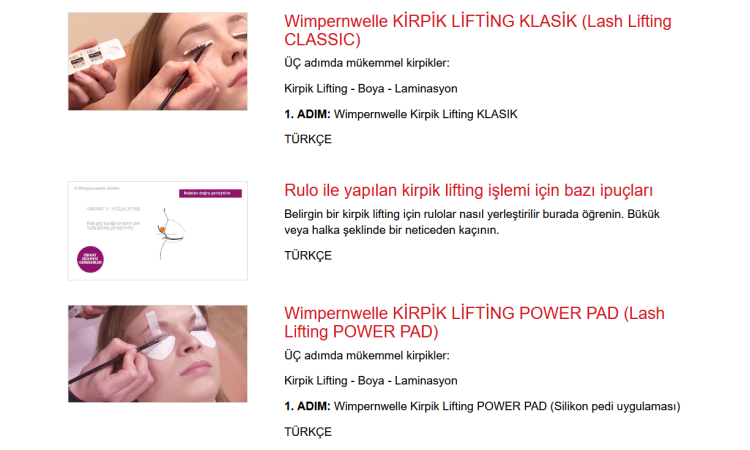
Task: Open the POWER PAD video thumbnail
Action: 157,353
